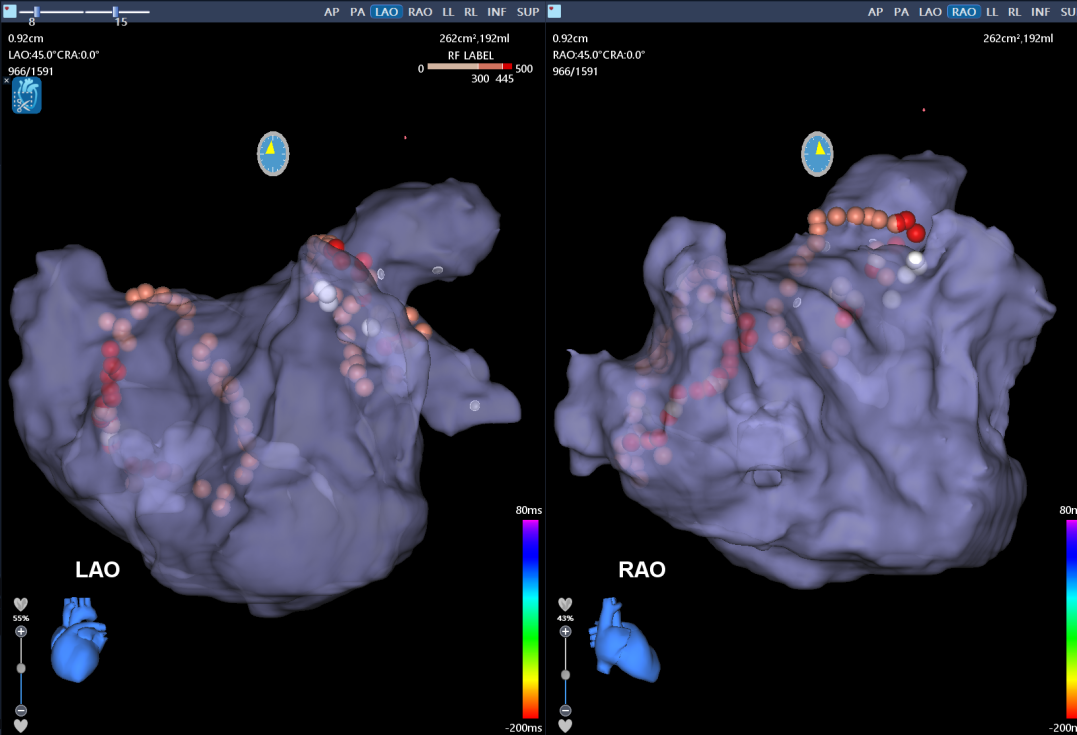Image resolution: width=1077 pixels, height=735 pixels.
Task: Switch right pane to INF view
Action: coord(1041,12)
